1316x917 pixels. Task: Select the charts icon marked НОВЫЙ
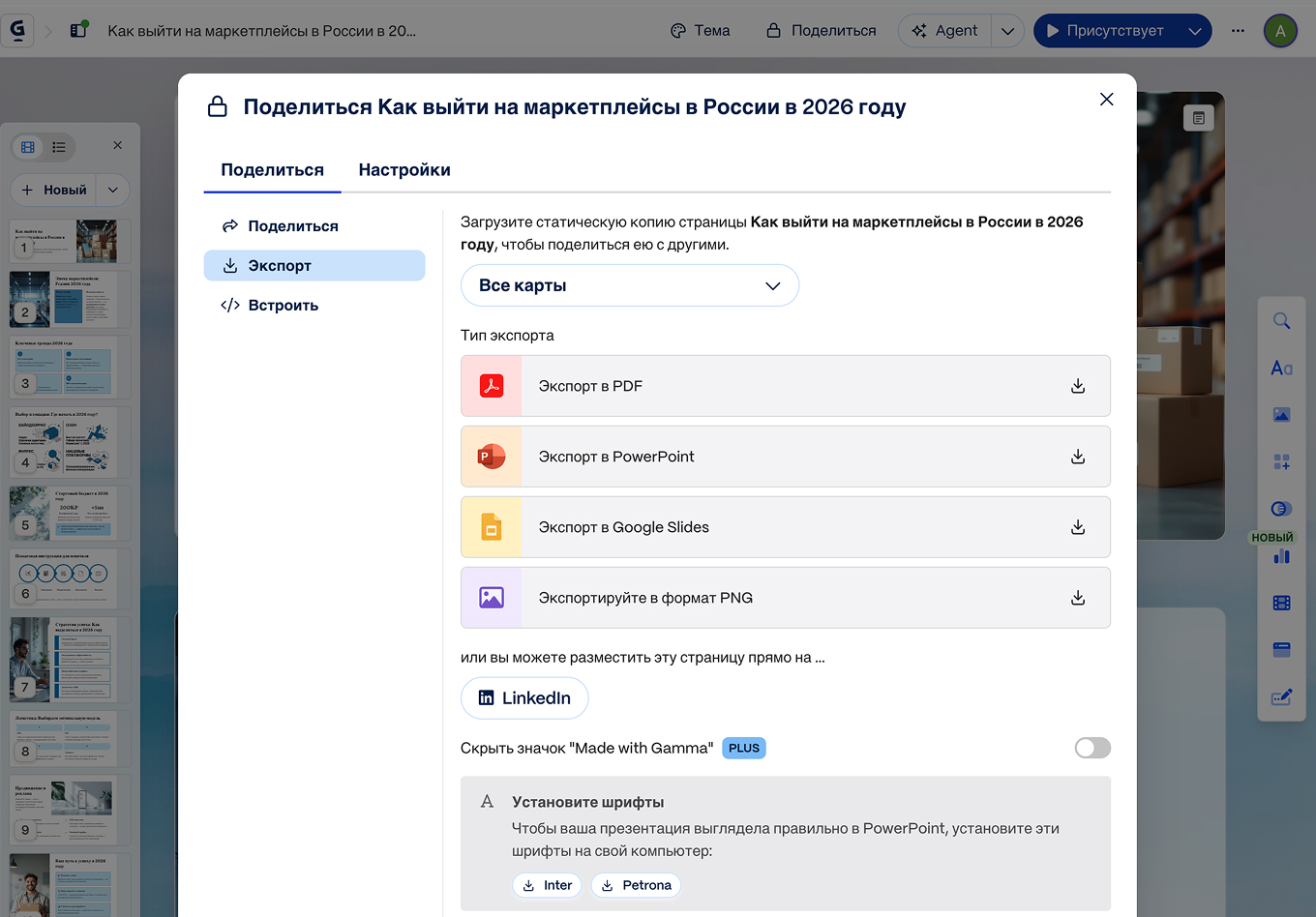click(x=1281, y=556)
